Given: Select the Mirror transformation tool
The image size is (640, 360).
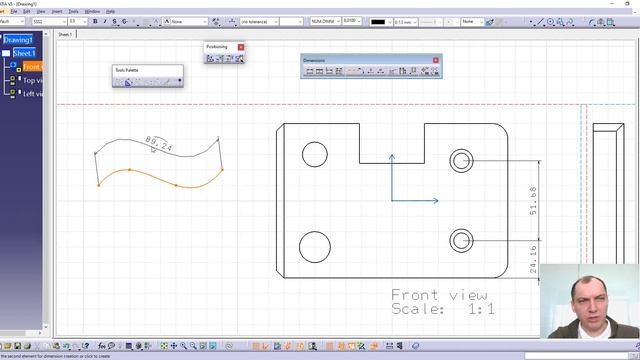Looking at the screenshot, I should pos(601,22).
